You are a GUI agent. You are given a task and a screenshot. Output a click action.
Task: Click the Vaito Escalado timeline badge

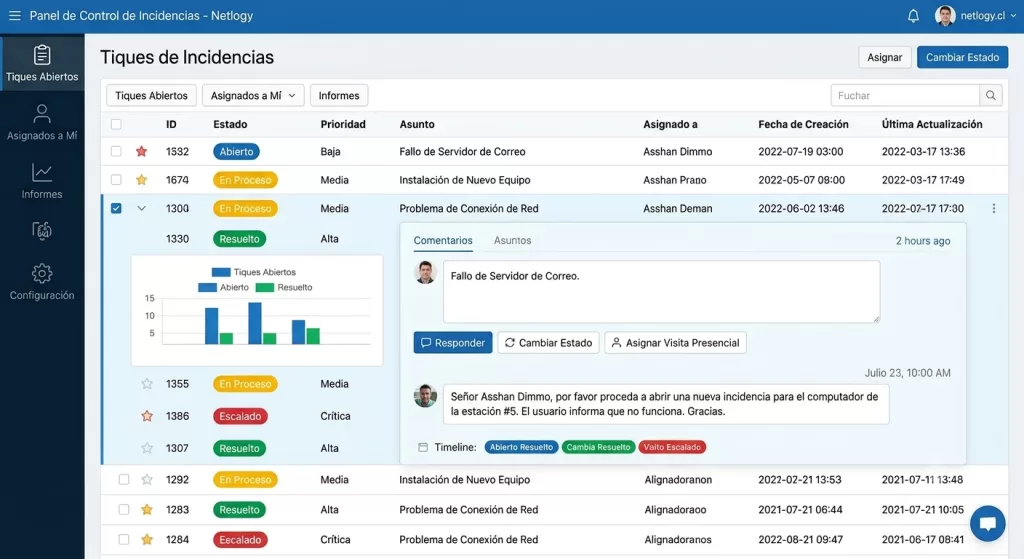tap(672, 447)
